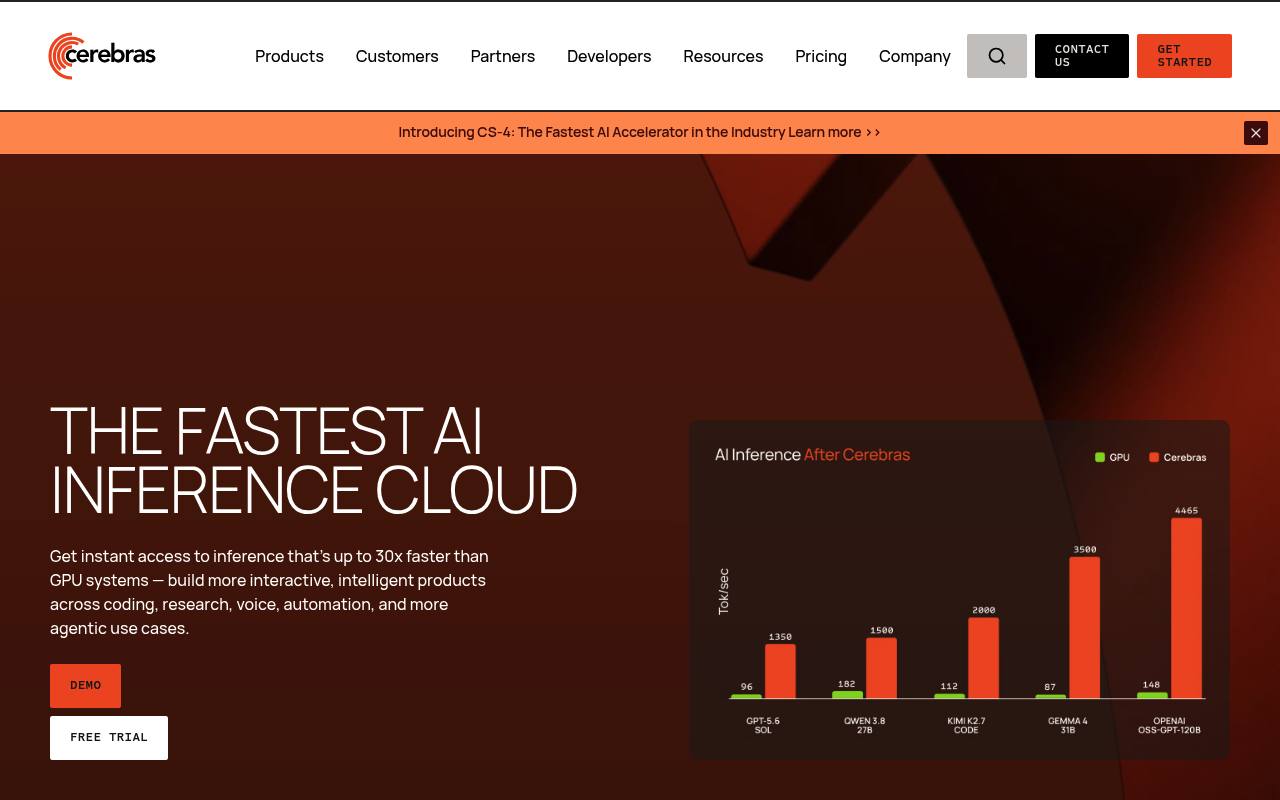Click the green GPU legend swatch
The height and width of the screenshot is (800, 1280).
1100,457
